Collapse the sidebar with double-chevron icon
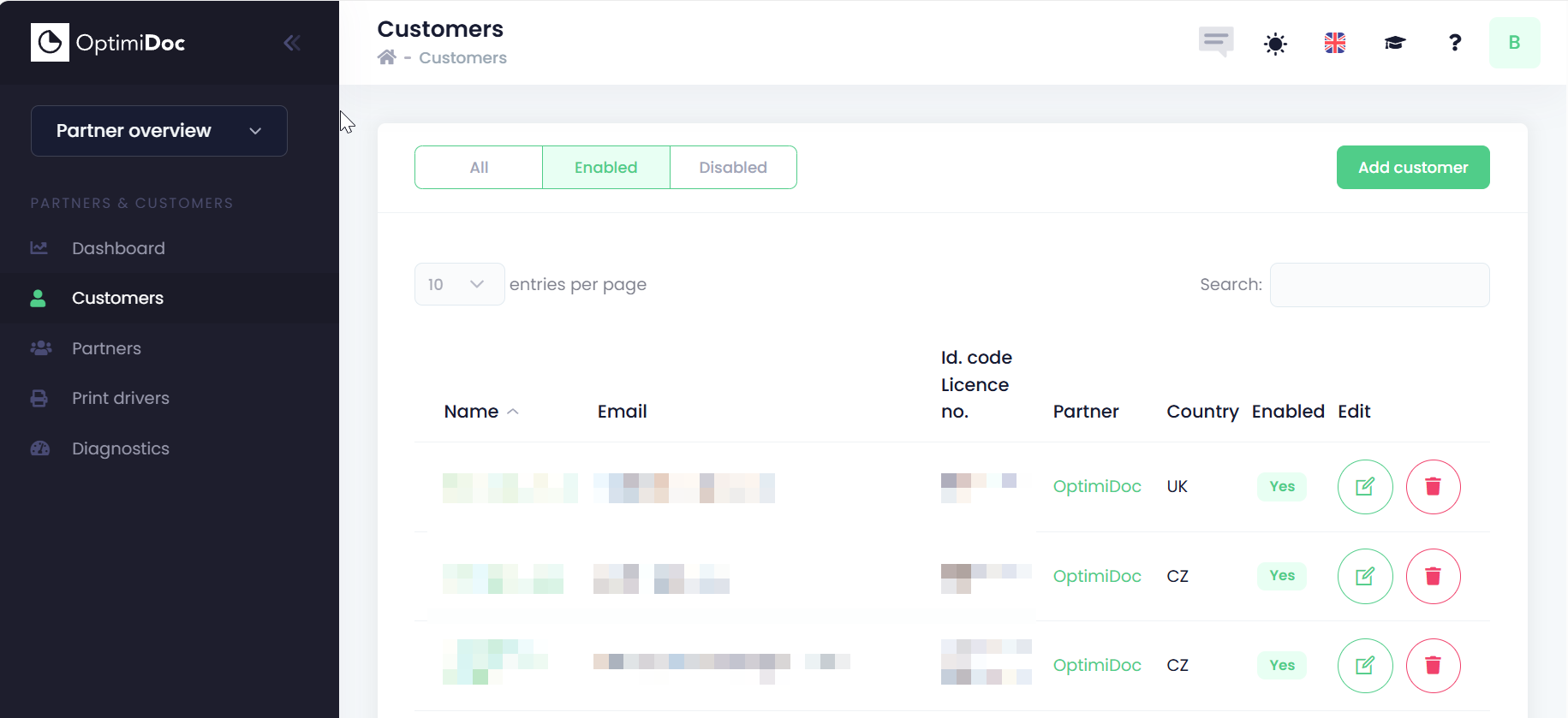1568x718 pixels. pos(292,43)
